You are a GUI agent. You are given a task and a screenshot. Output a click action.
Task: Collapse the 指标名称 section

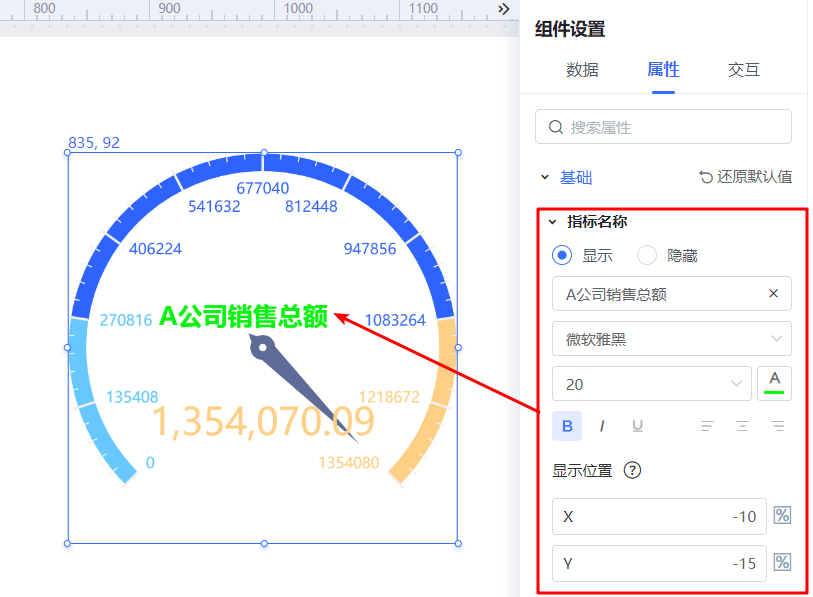pyautogui.click(x=553, y=222)
